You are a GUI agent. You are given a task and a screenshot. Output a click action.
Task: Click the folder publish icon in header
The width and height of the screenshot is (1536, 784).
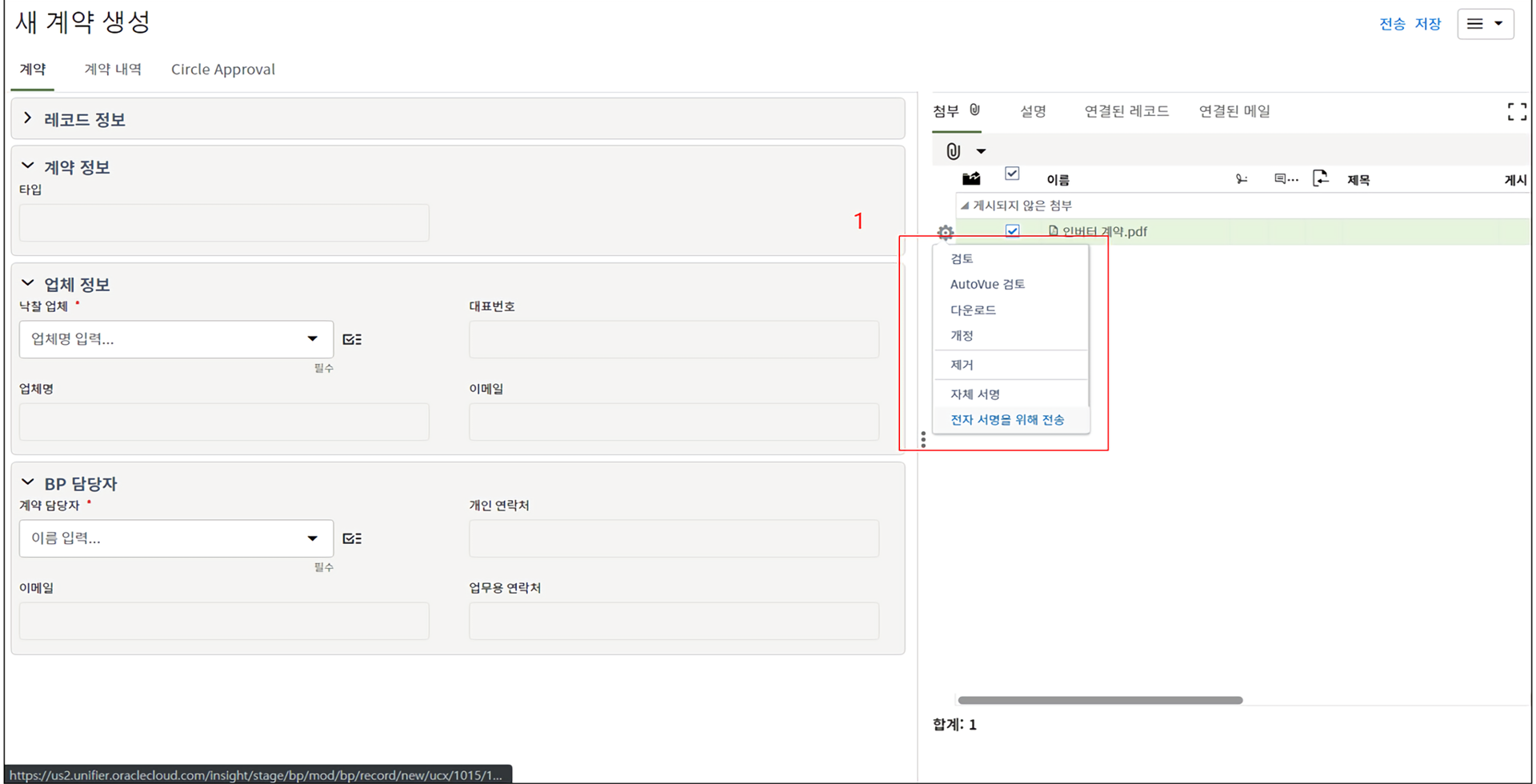click(x=971, y=178)
